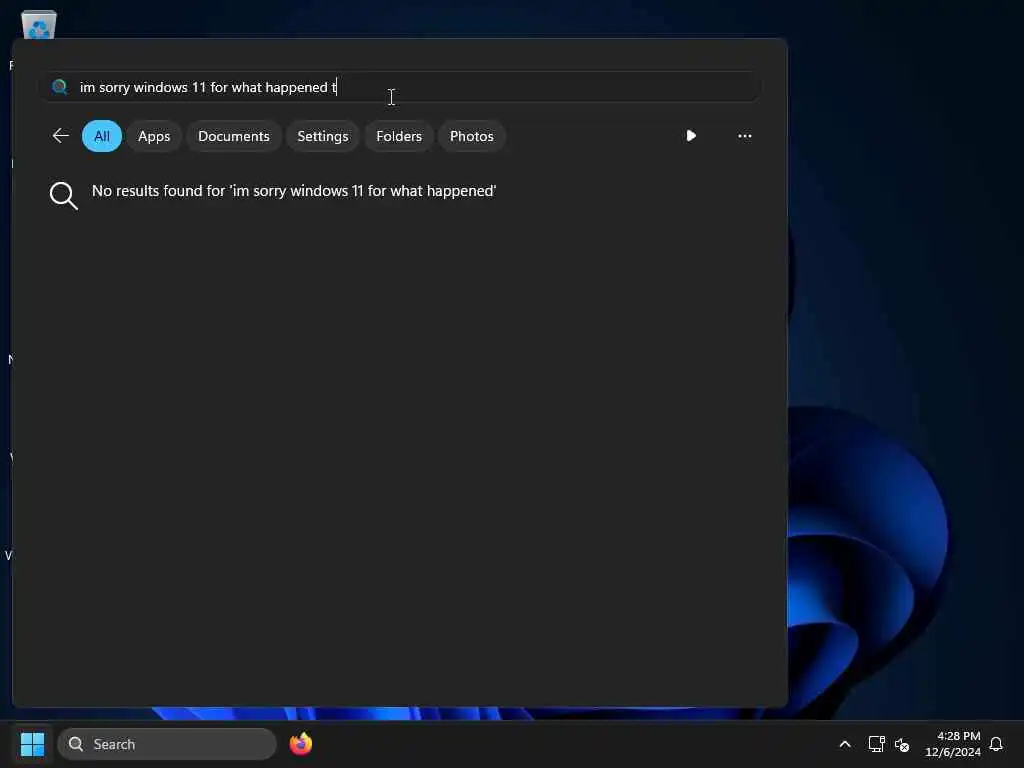Click the search text box with the query
The width and height of the screenshot is (1024, 768).
[x=400, y=87]
